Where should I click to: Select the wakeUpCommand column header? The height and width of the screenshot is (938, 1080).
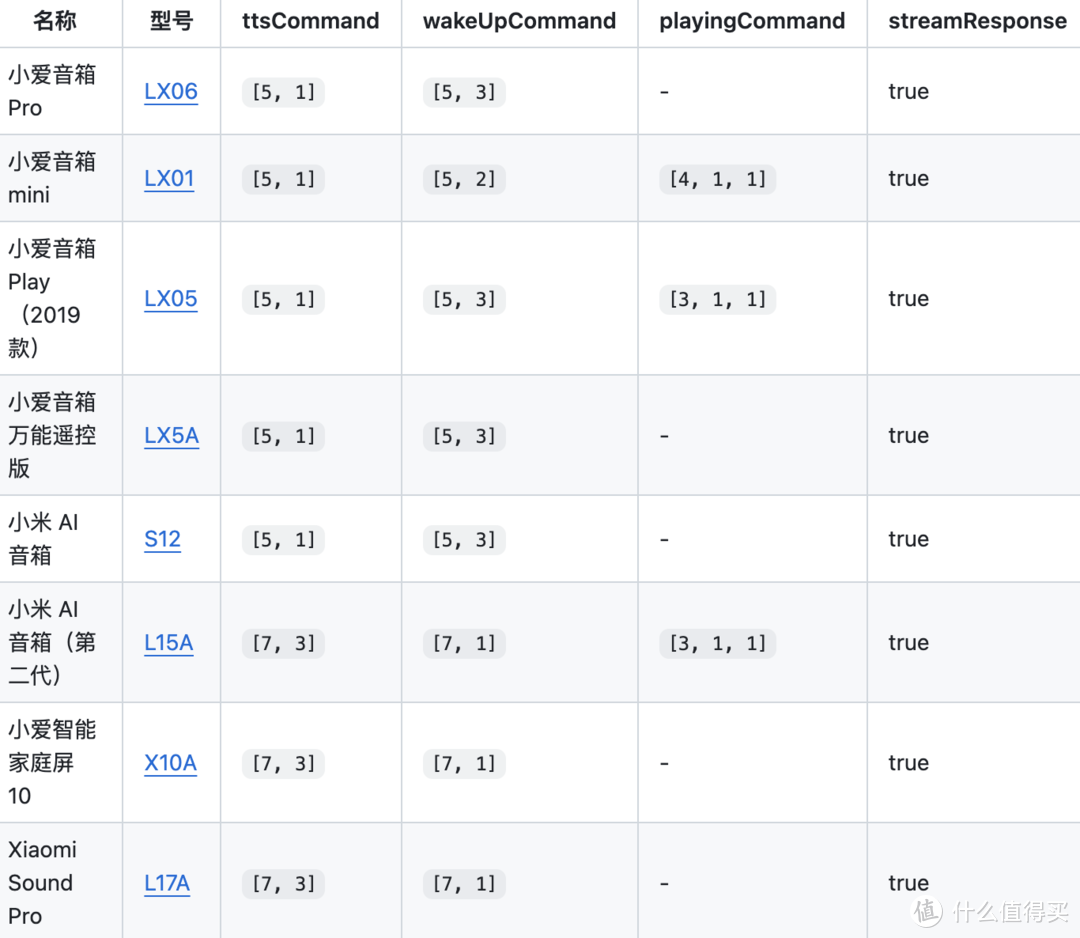pyautogui.click(x=519, y=22)
